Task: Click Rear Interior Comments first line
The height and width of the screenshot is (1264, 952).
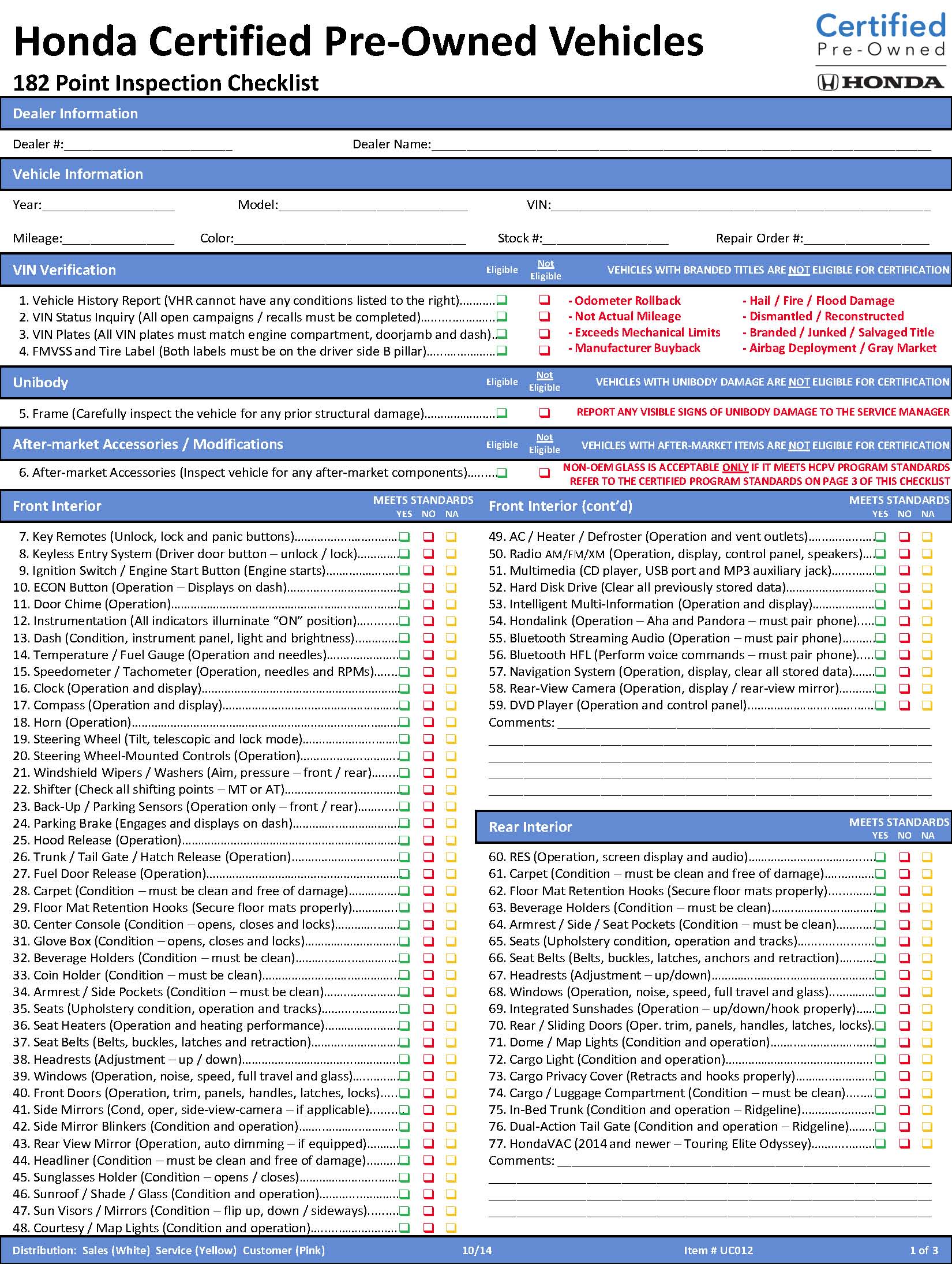Action: pos(744,1161)
